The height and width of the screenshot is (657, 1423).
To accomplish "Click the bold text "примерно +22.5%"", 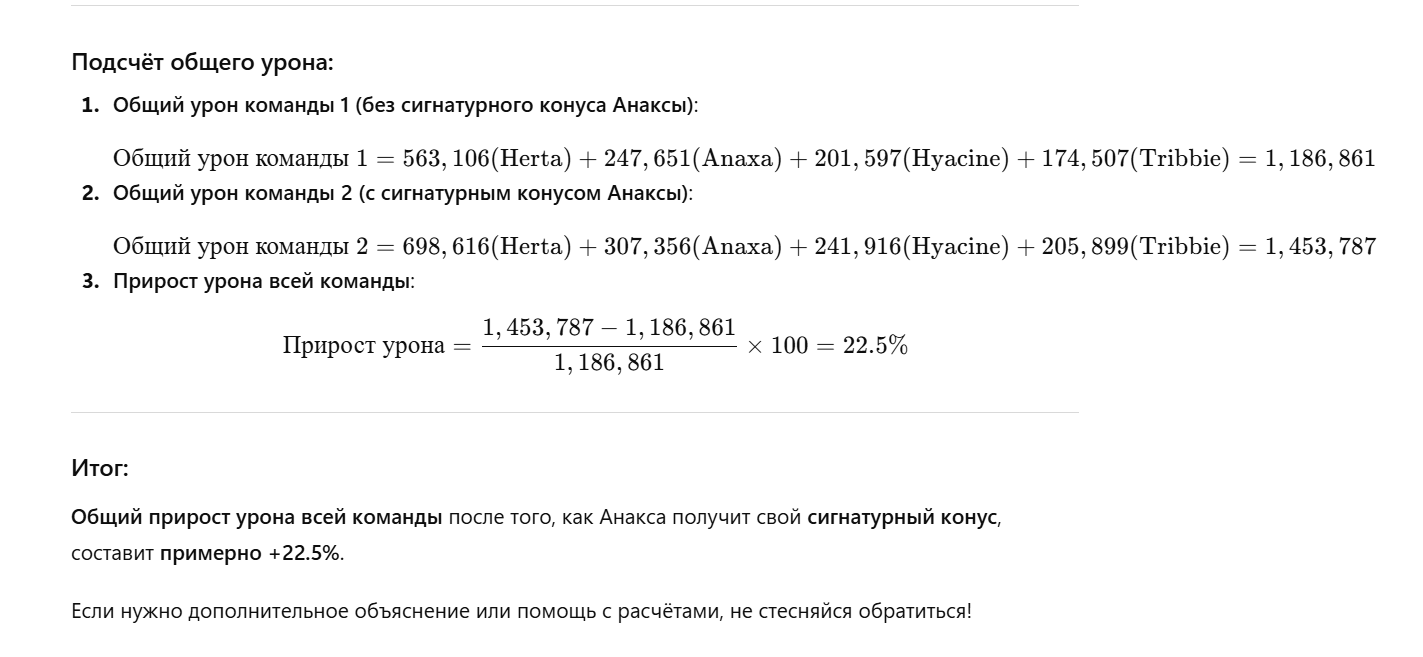I will click(x=250, y=553).
